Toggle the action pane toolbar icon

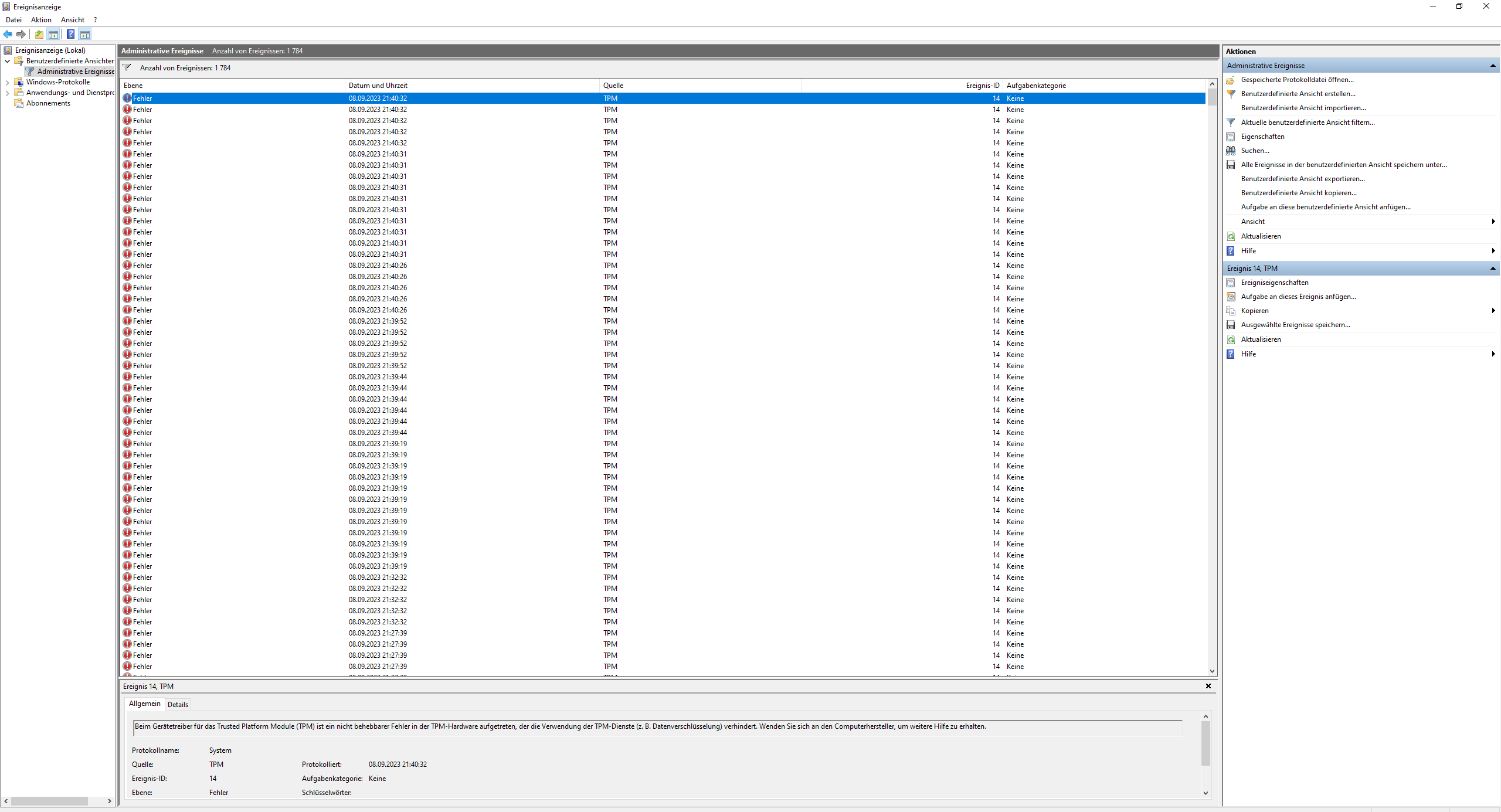click(x=85, y=34)
